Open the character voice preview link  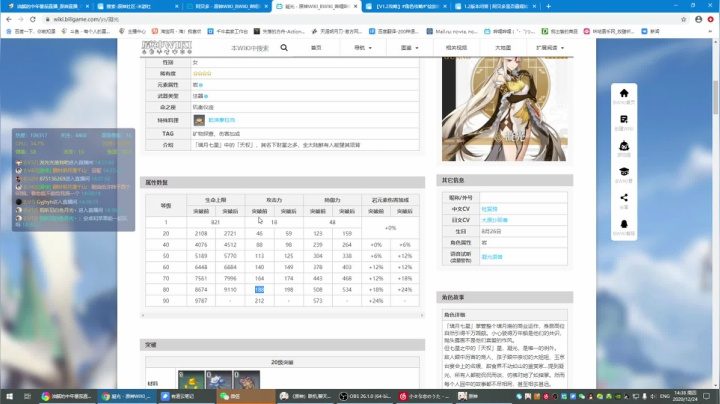[492, 257]
